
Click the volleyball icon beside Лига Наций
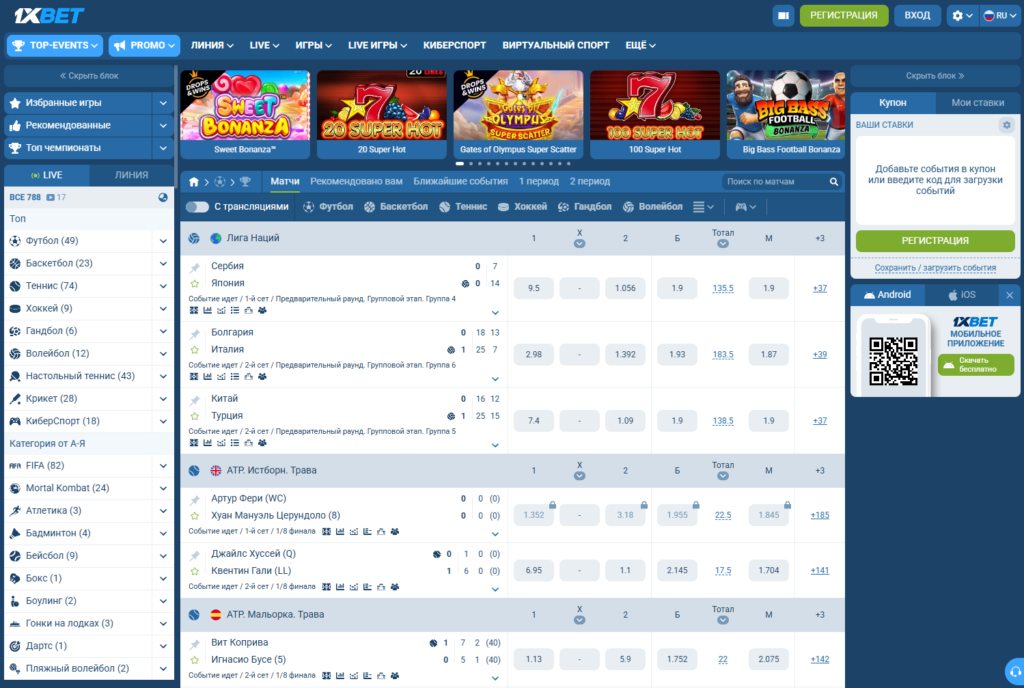pyautogui.click(x=194, y=238)
